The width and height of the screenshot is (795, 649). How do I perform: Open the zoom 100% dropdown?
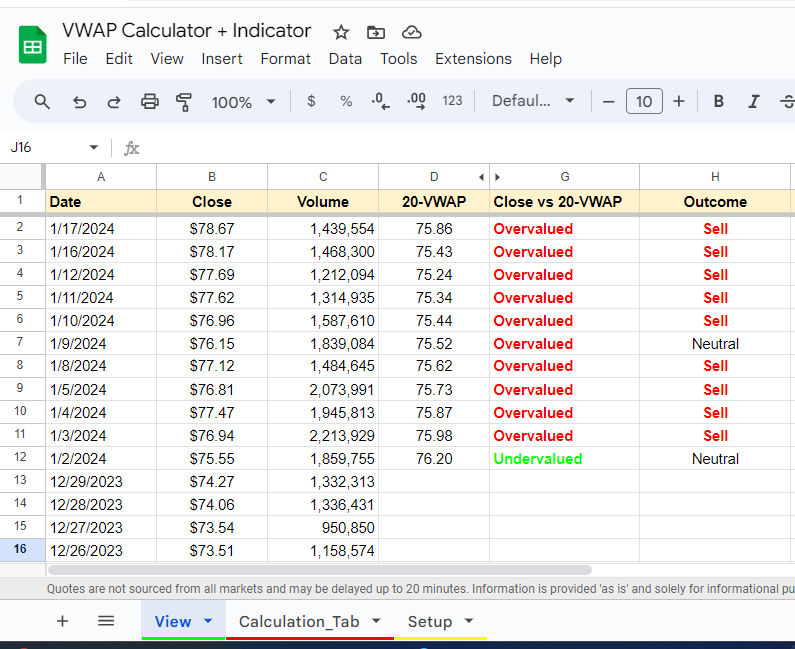pos(244,102)
